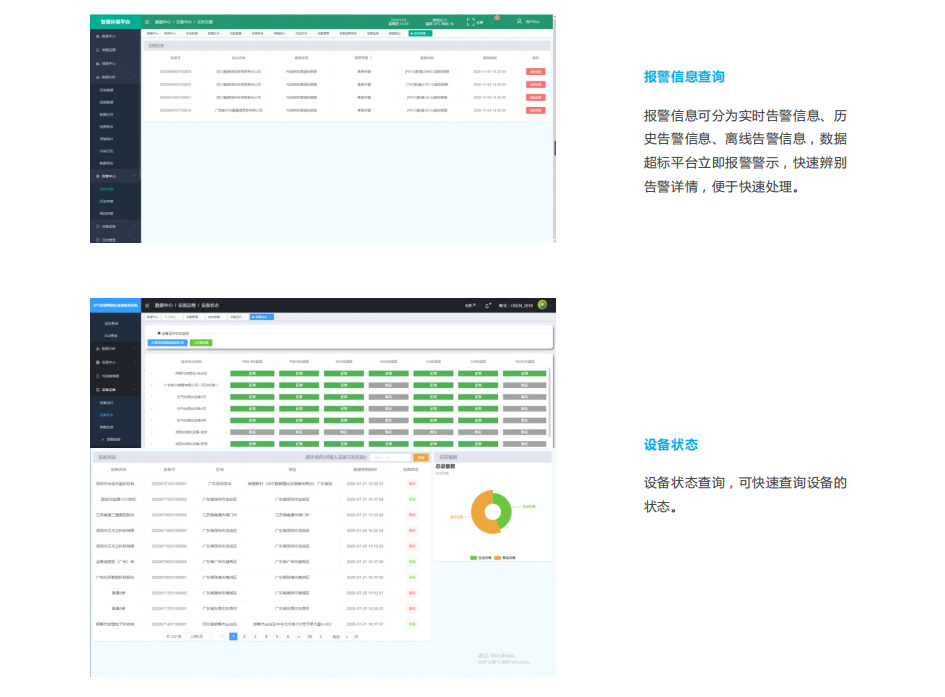Image resolution: width=945 pixels, height=697 pixels.
Task: Toggle the orange series in the chart legend
Action: click(x=505, y=558)
